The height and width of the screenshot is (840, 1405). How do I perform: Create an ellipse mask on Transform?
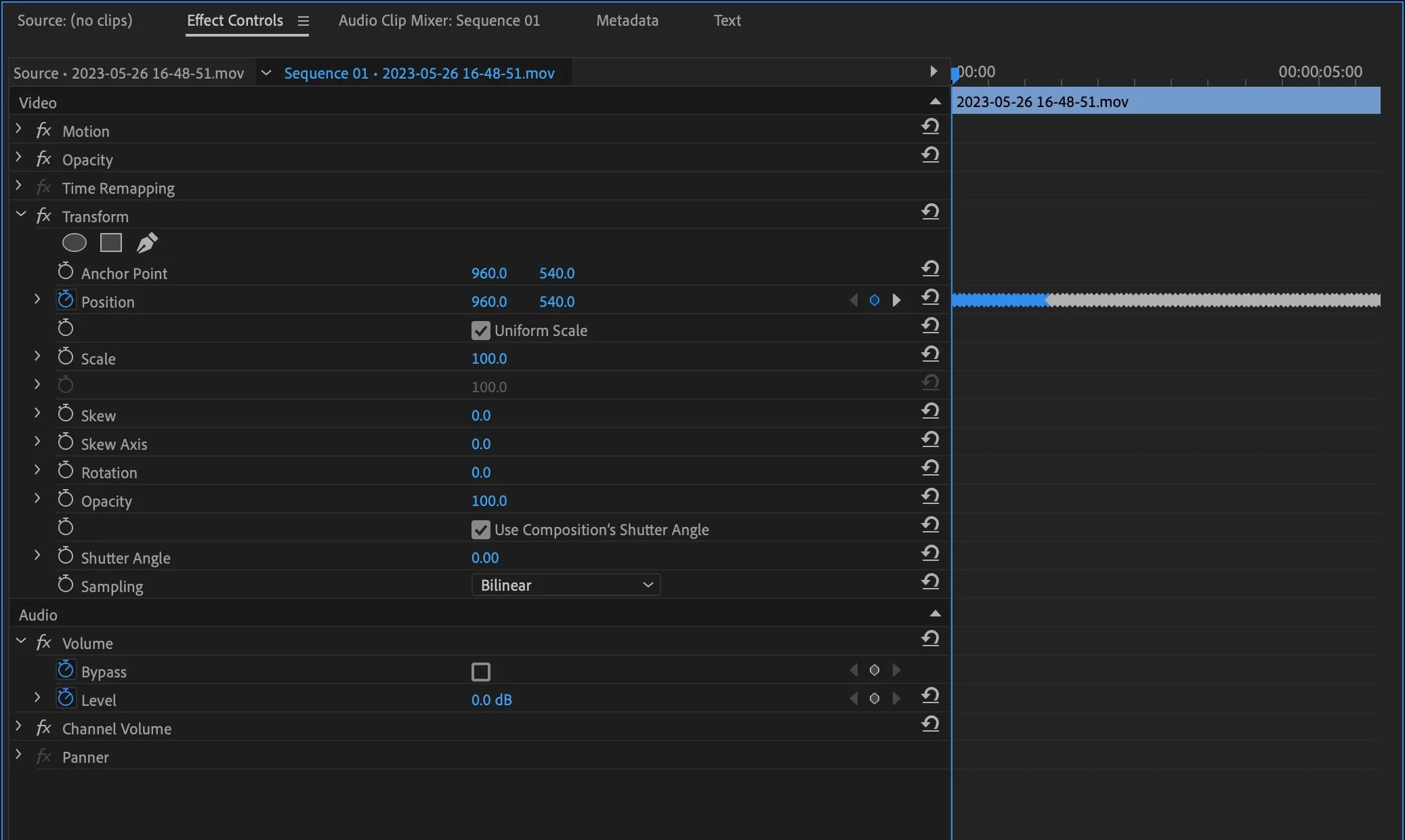[74, 243]
